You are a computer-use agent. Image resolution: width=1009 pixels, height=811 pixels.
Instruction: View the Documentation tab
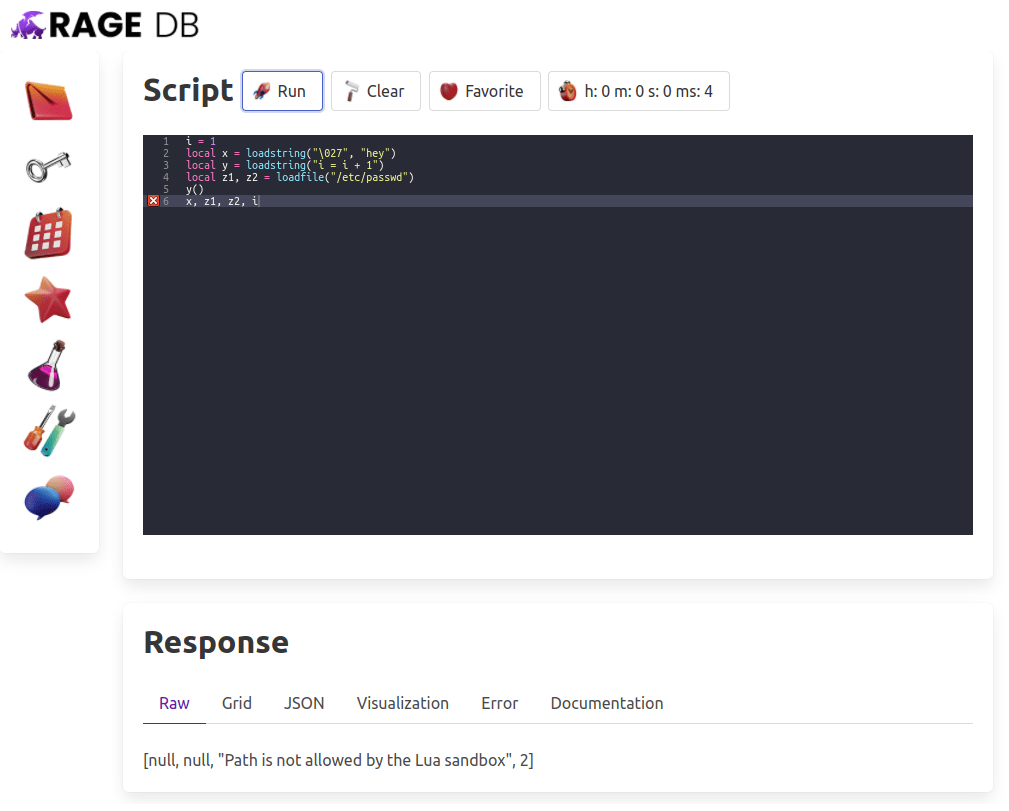pyautogui.click(x=606, y=703)
